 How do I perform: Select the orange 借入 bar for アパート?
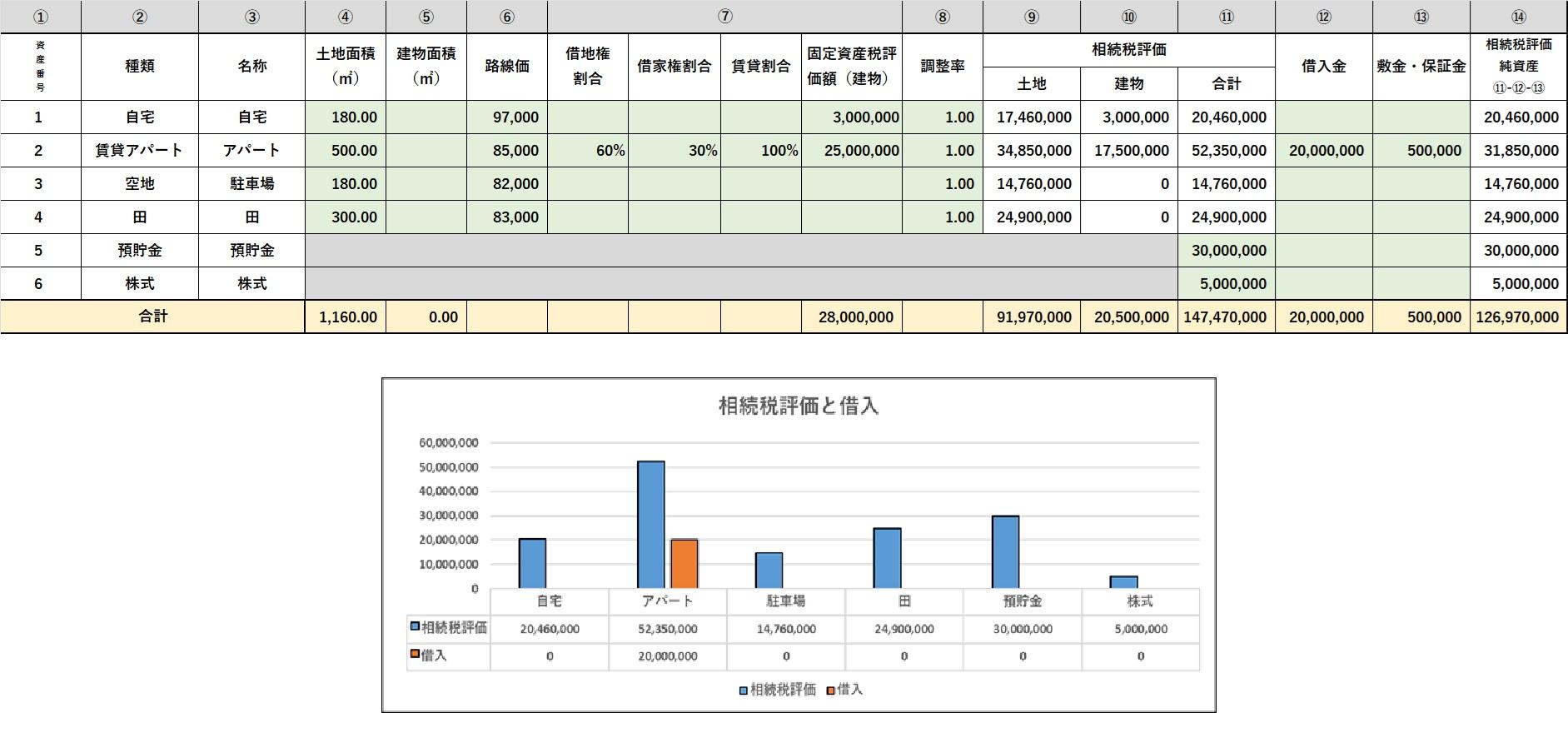pyautogui.click(x=684, y=564)
